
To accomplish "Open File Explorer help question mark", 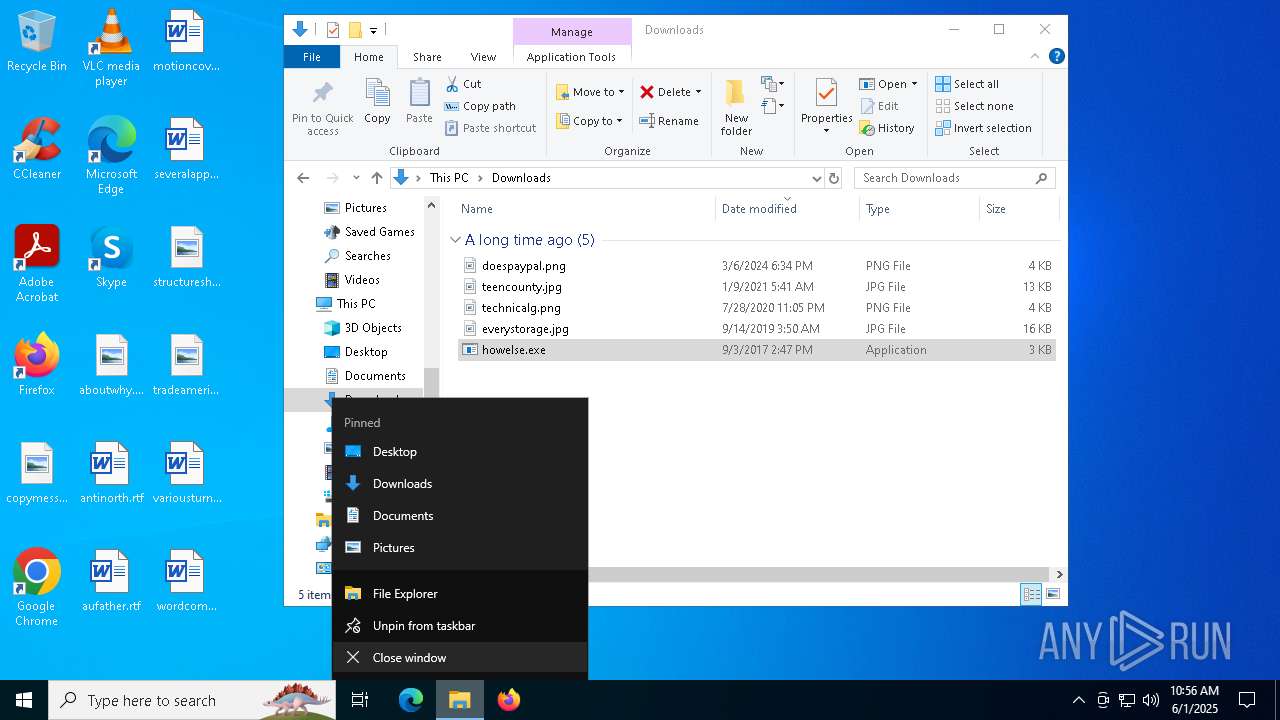I will (1056, 56).
